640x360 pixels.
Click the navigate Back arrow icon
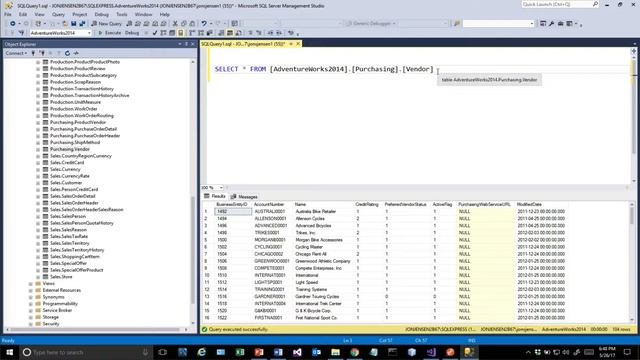coord(13,24)
